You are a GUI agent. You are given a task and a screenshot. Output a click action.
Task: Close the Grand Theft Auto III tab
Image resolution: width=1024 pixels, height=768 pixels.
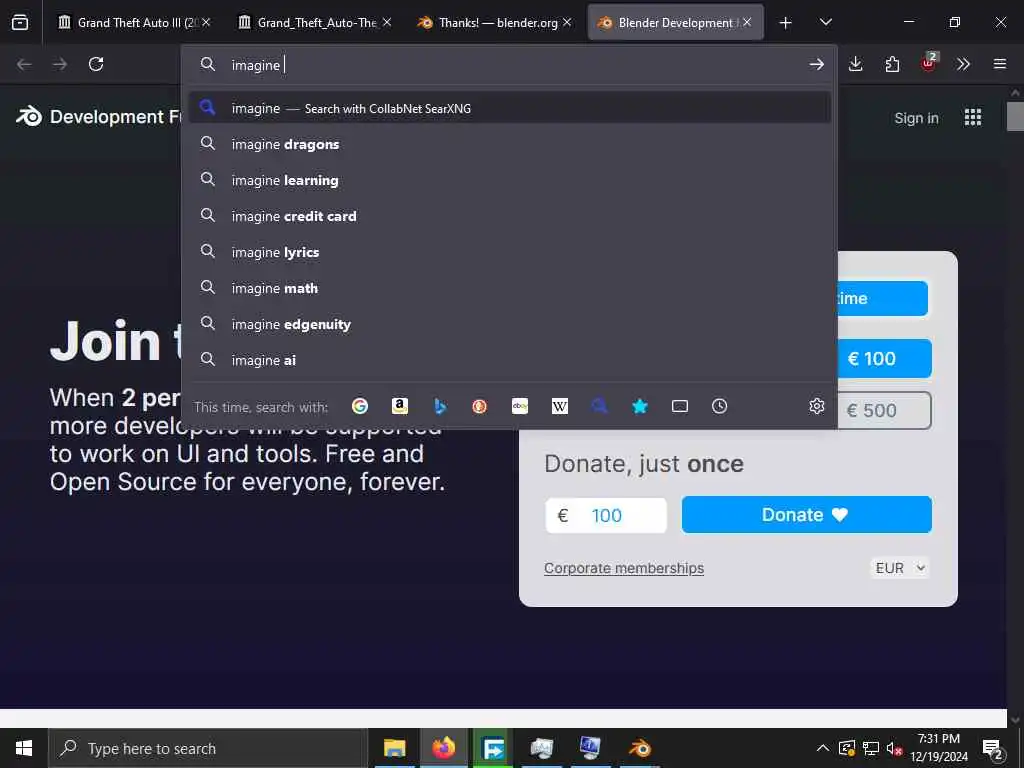[206, 22]
